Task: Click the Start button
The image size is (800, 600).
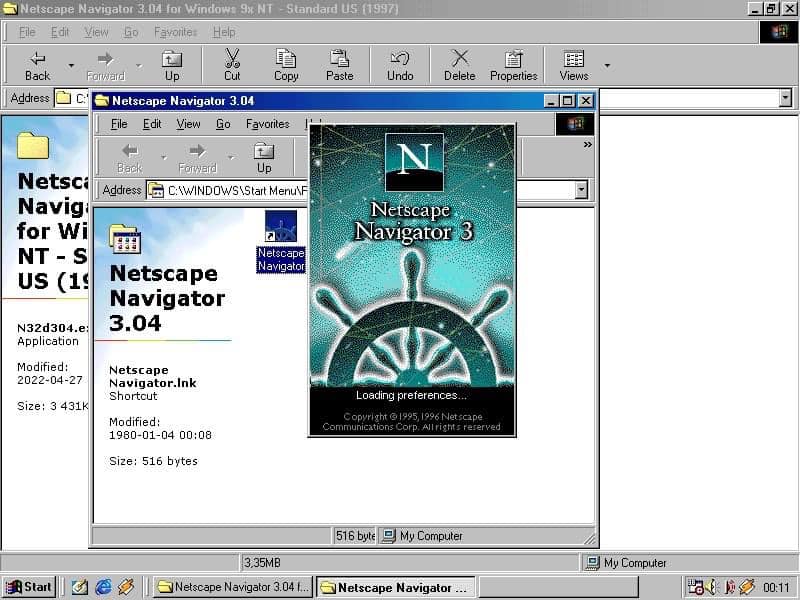Action: coord(29,587)
